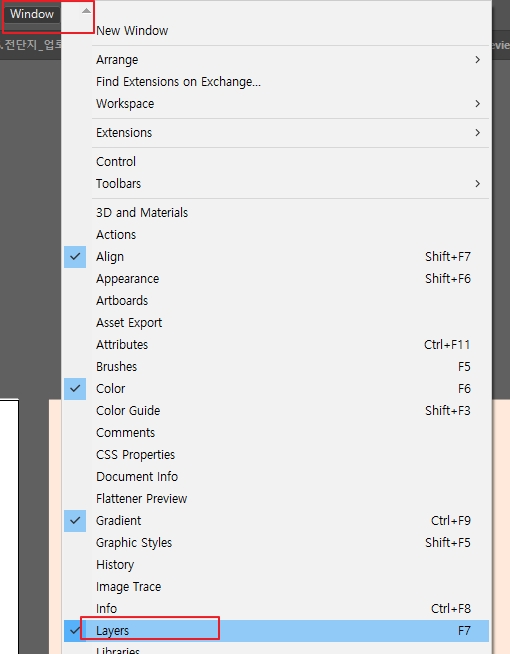Click the scroll-up arrow atop the menu

pos(86,11)
